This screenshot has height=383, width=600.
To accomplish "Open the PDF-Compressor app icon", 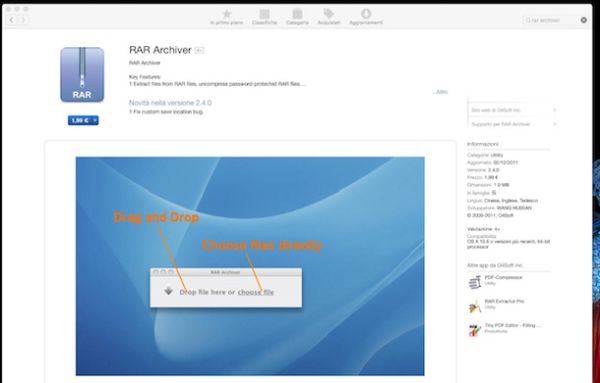I will pos(475,282).
